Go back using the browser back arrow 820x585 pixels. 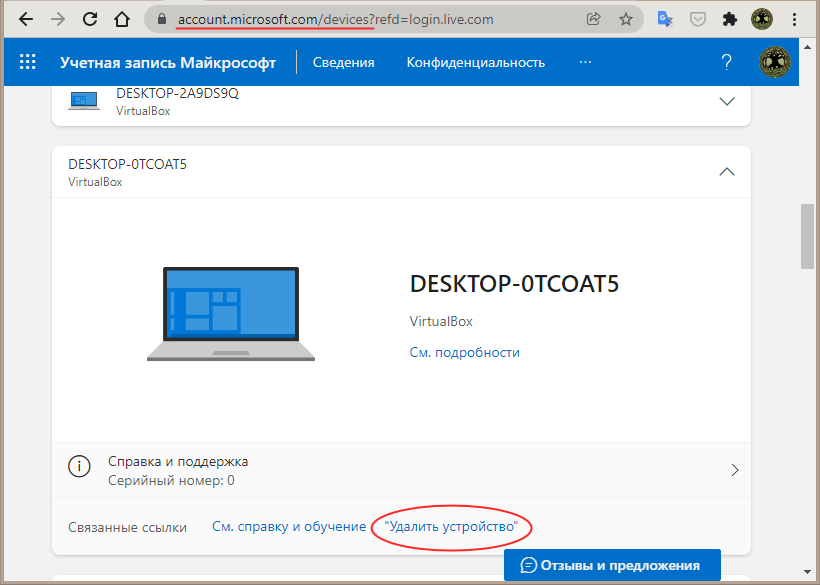click(x=26, y=19)
